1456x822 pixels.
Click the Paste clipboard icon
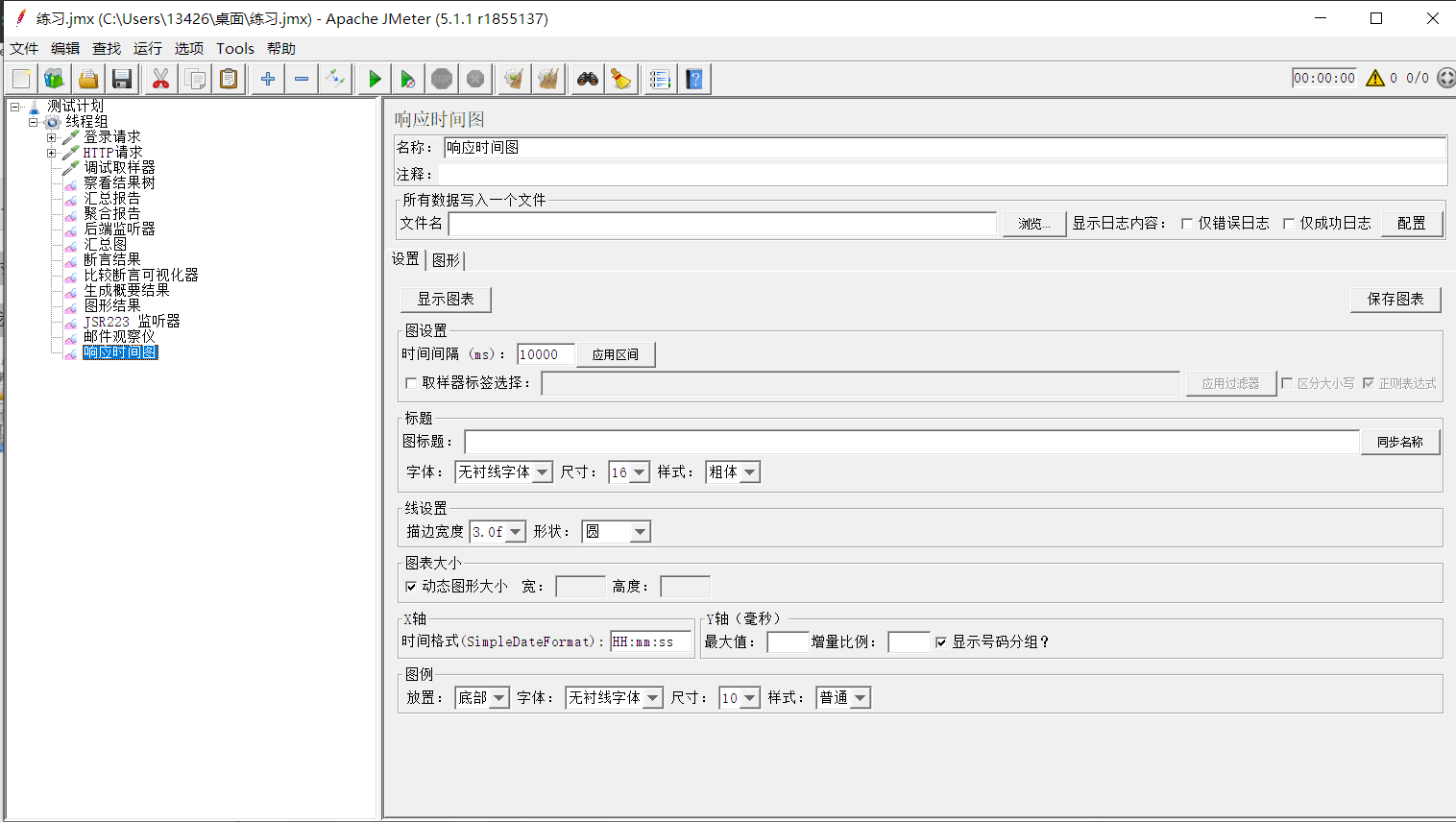[229, 79]
